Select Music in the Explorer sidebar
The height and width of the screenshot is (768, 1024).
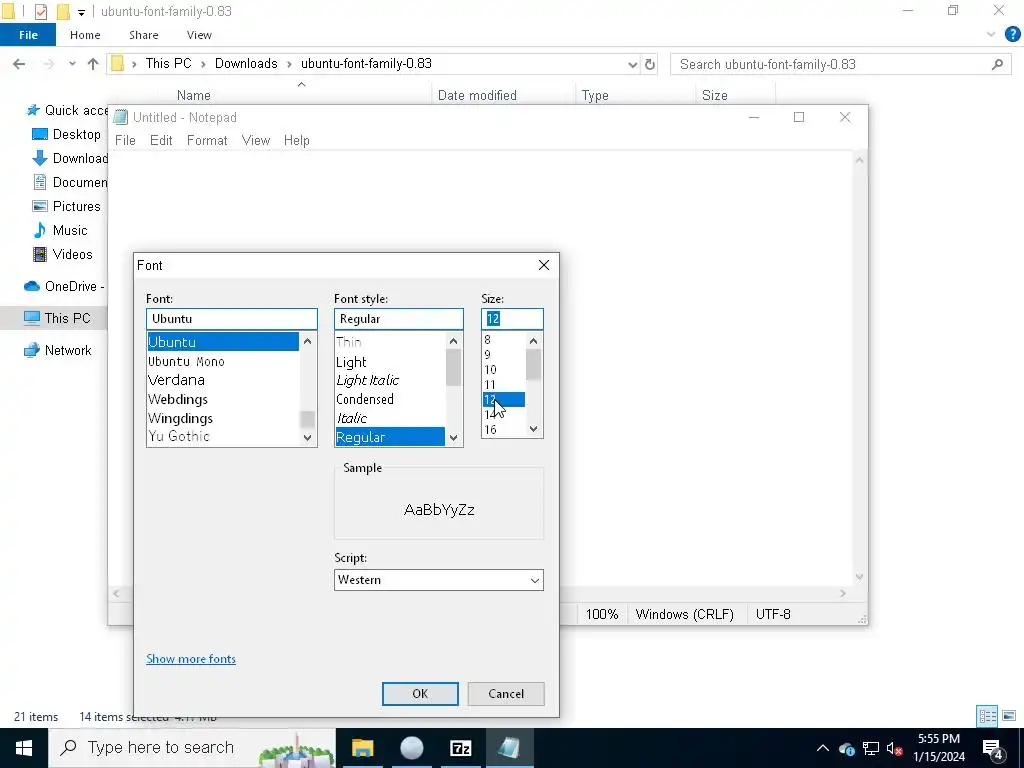tap(60, 231)
